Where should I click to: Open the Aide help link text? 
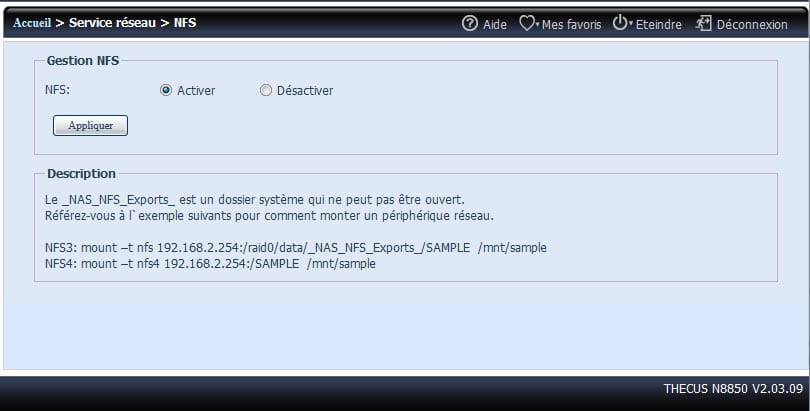click(495, 24)
